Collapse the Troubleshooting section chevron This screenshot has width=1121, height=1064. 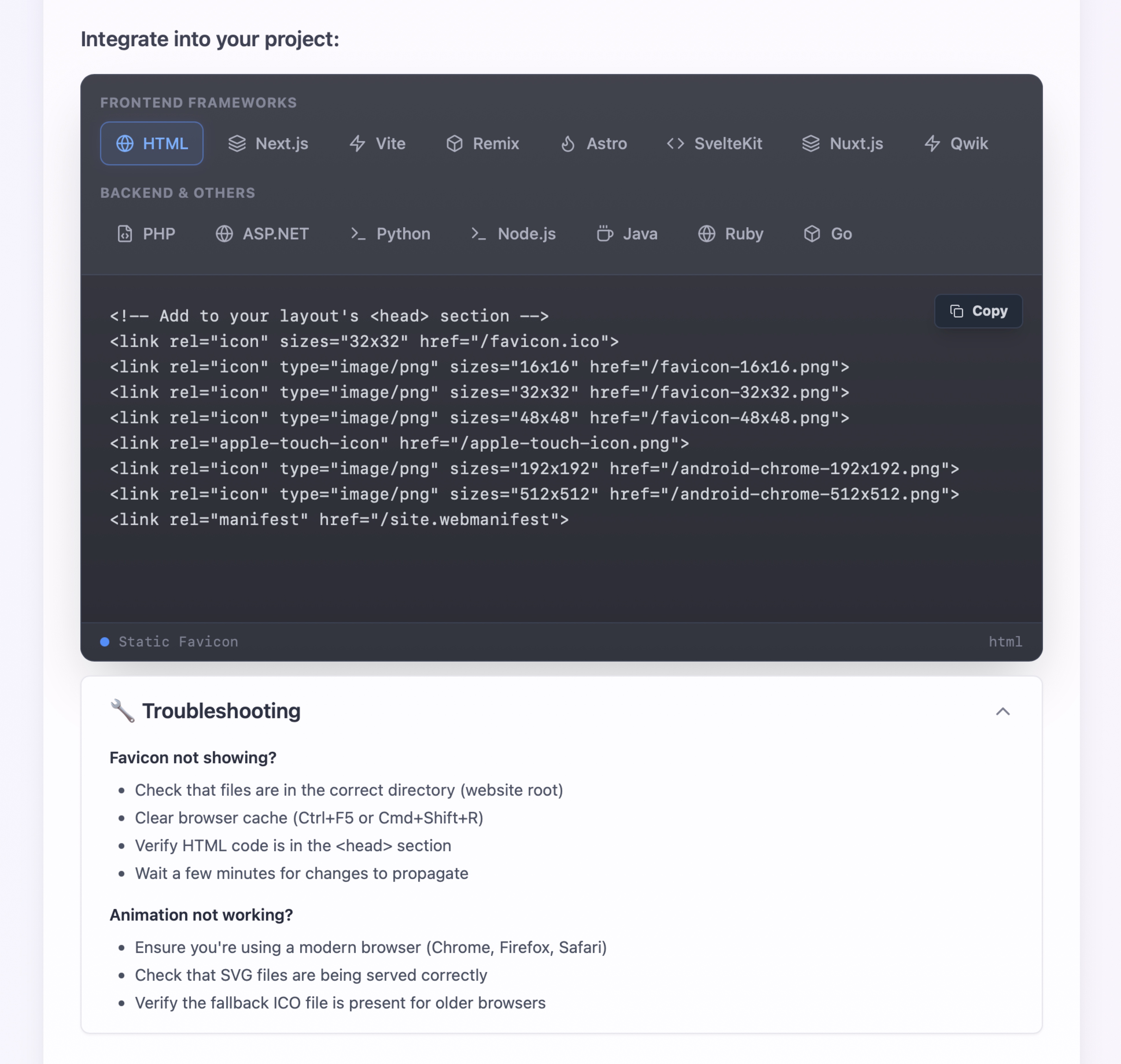1002,711
